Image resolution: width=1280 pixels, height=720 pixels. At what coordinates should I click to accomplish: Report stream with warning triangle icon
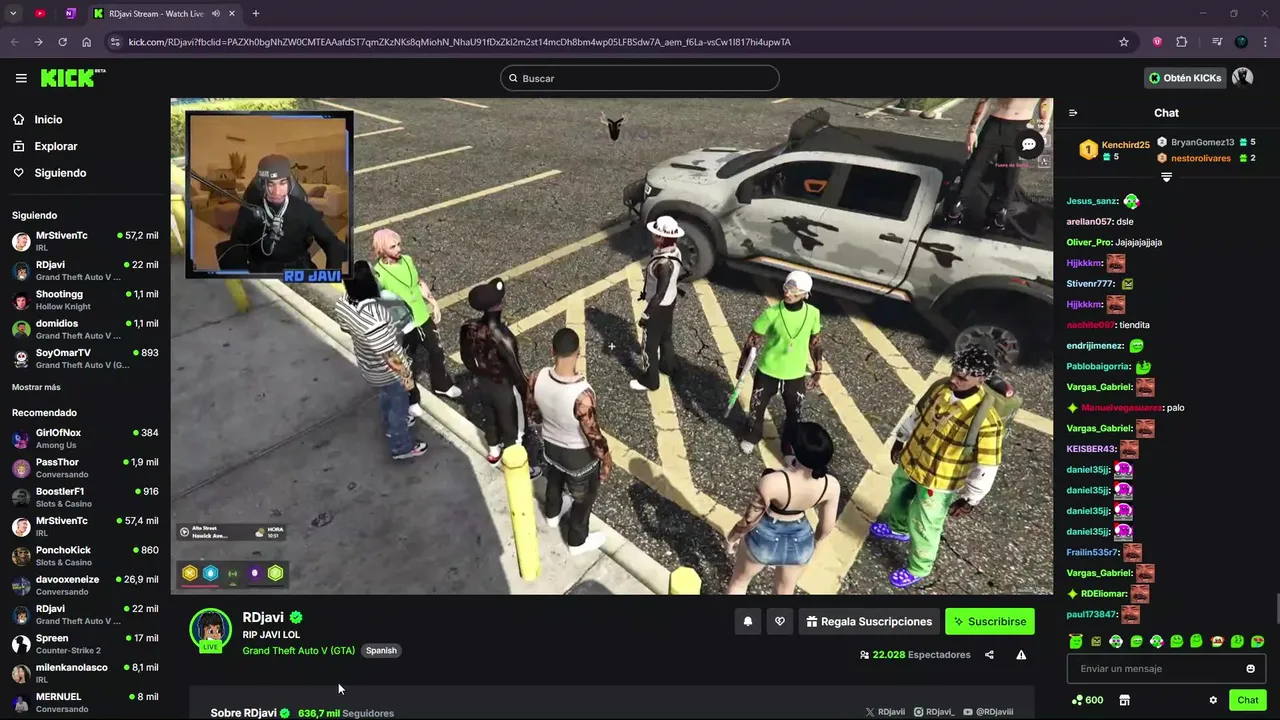click(1021, 655)
